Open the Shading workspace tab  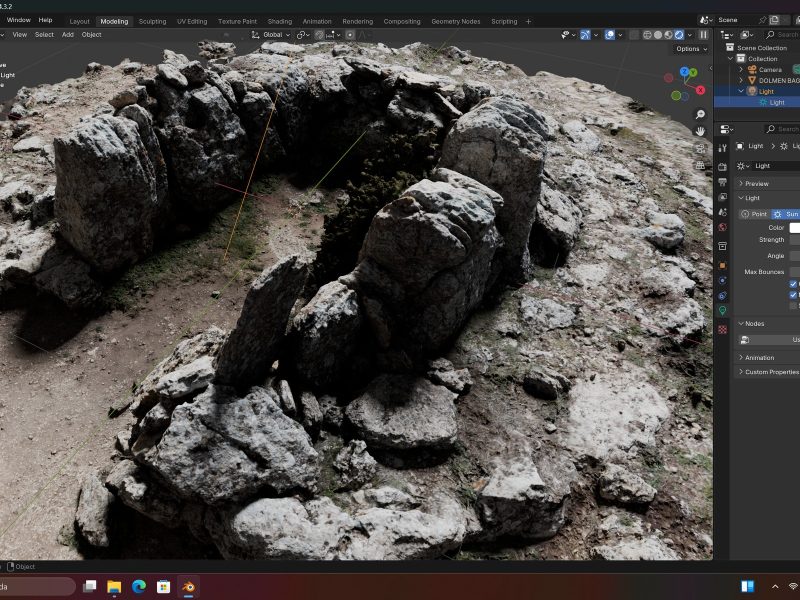click(280, 21)
